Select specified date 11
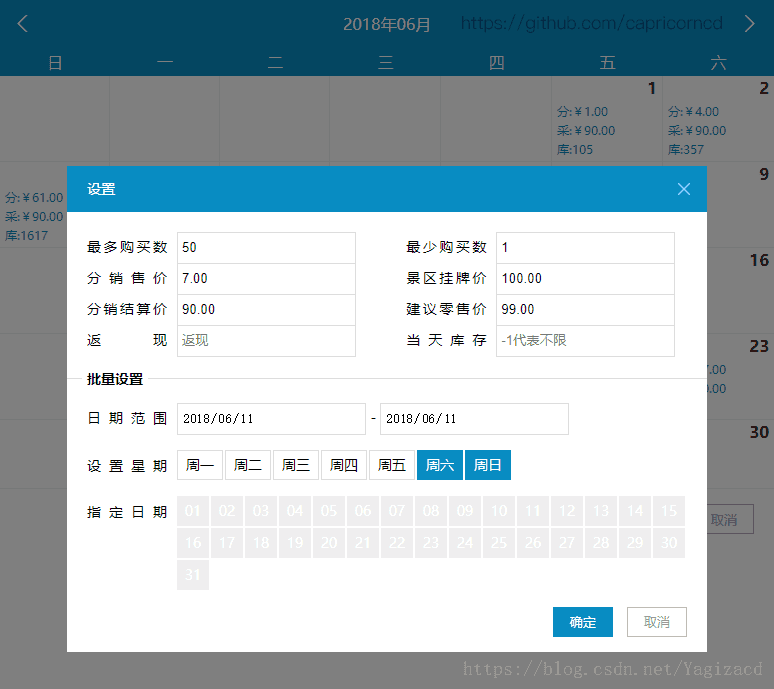The image size is (774, 689). click(x=533, y=511)
